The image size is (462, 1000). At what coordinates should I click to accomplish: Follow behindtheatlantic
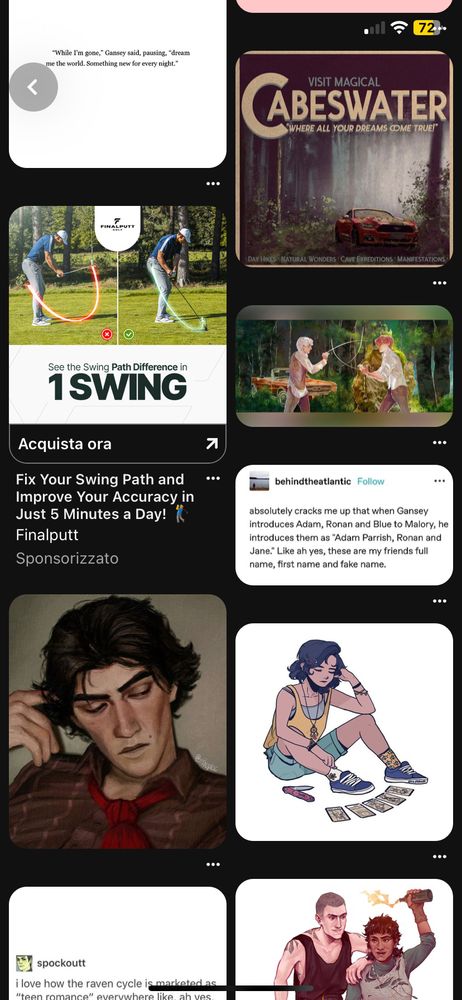click(371, 482)
